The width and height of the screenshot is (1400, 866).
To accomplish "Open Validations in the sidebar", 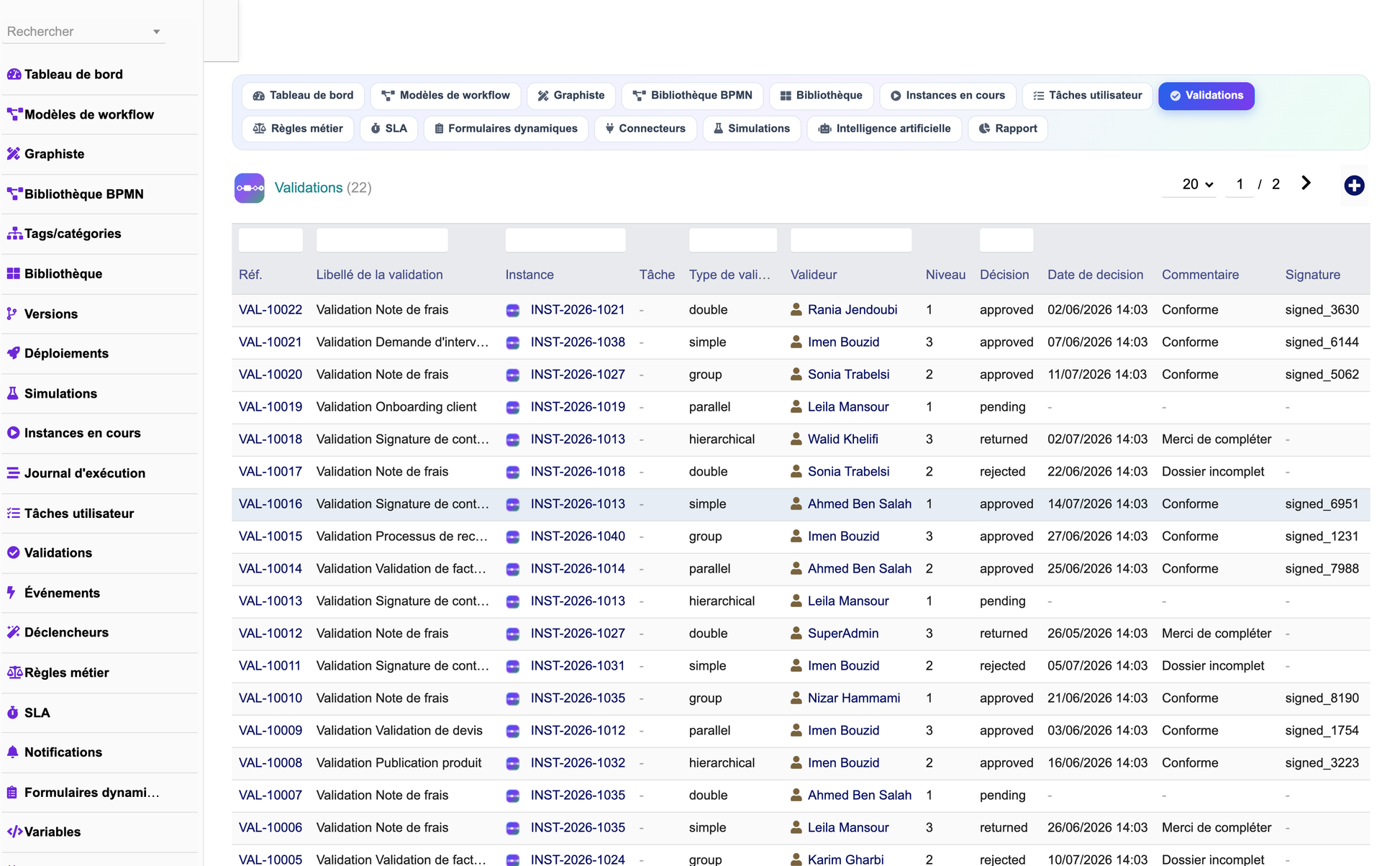I will pyautogui.click(x=50, y=553).
